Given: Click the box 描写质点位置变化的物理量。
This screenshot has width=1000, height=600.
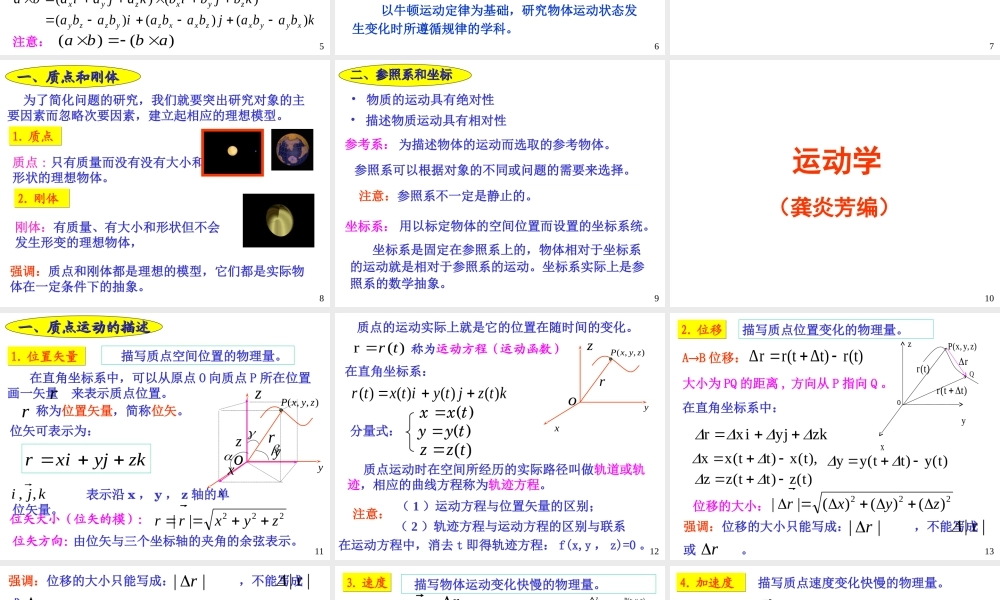Looking at the screenshot, I should [835, 330].
